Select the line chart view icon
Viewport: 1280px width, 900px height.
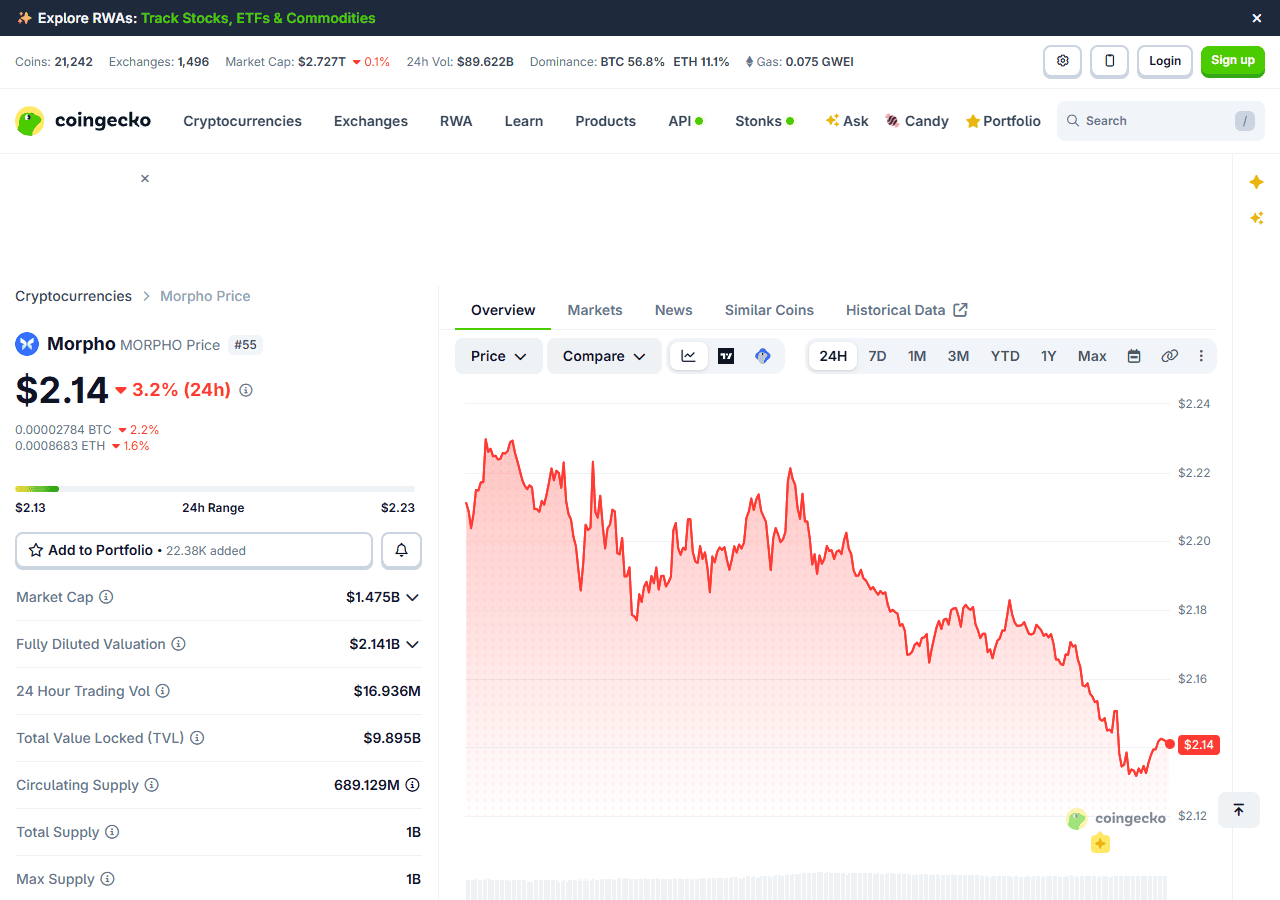(x=689, y=356)
